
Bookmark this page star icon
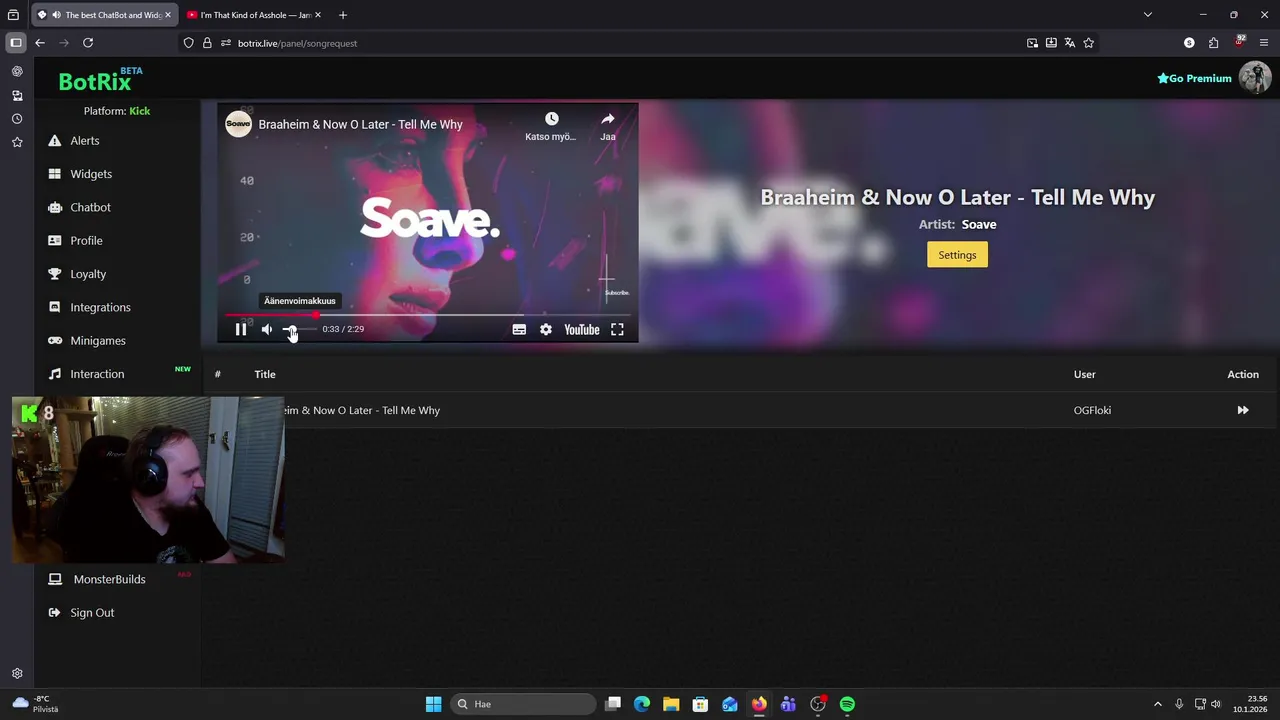pos(1089,43)
